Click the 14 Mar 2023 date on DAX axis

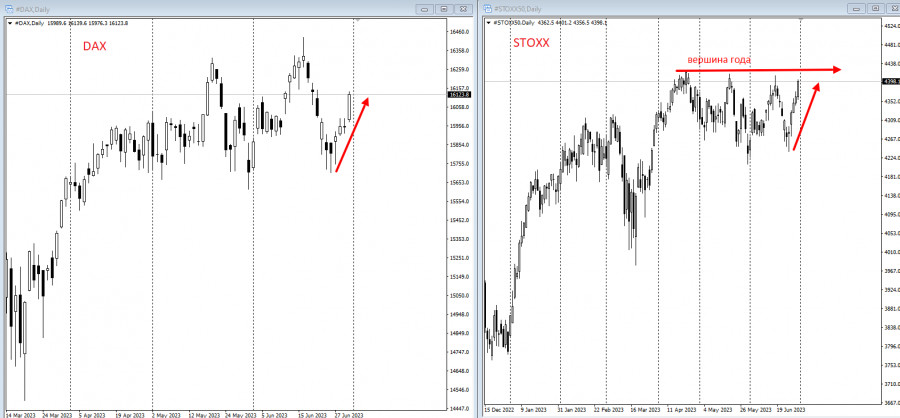[x=19, y=414]
